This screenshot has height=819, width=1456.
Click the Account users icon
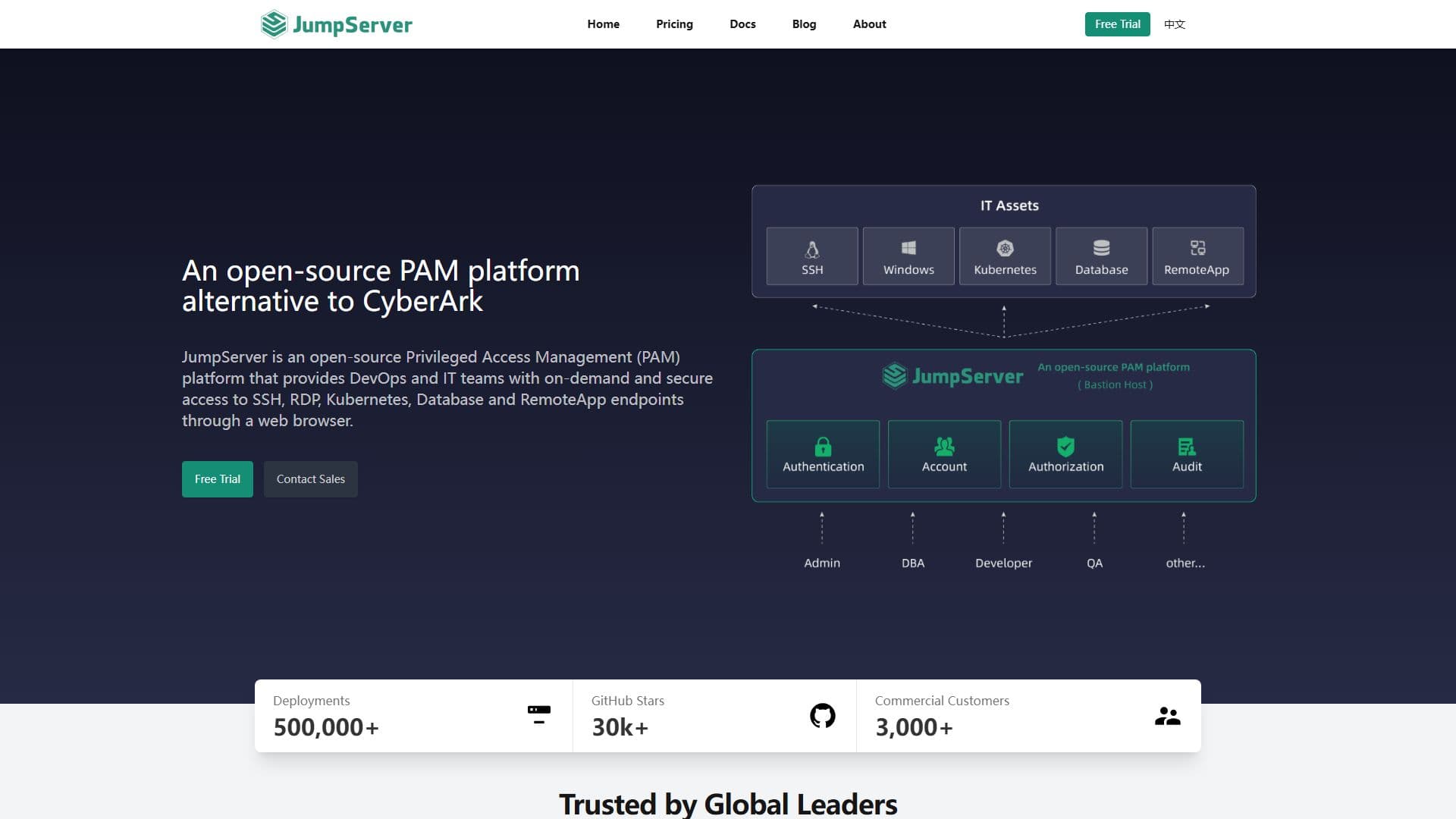tap(944, 446)
